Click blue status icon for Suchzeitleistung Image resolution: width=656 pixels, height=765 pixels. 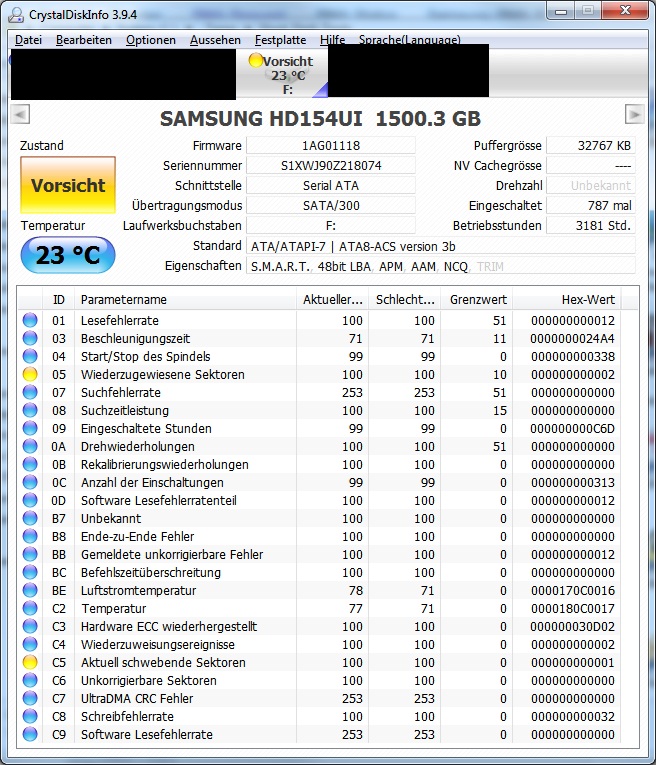(x=30, y=410)
